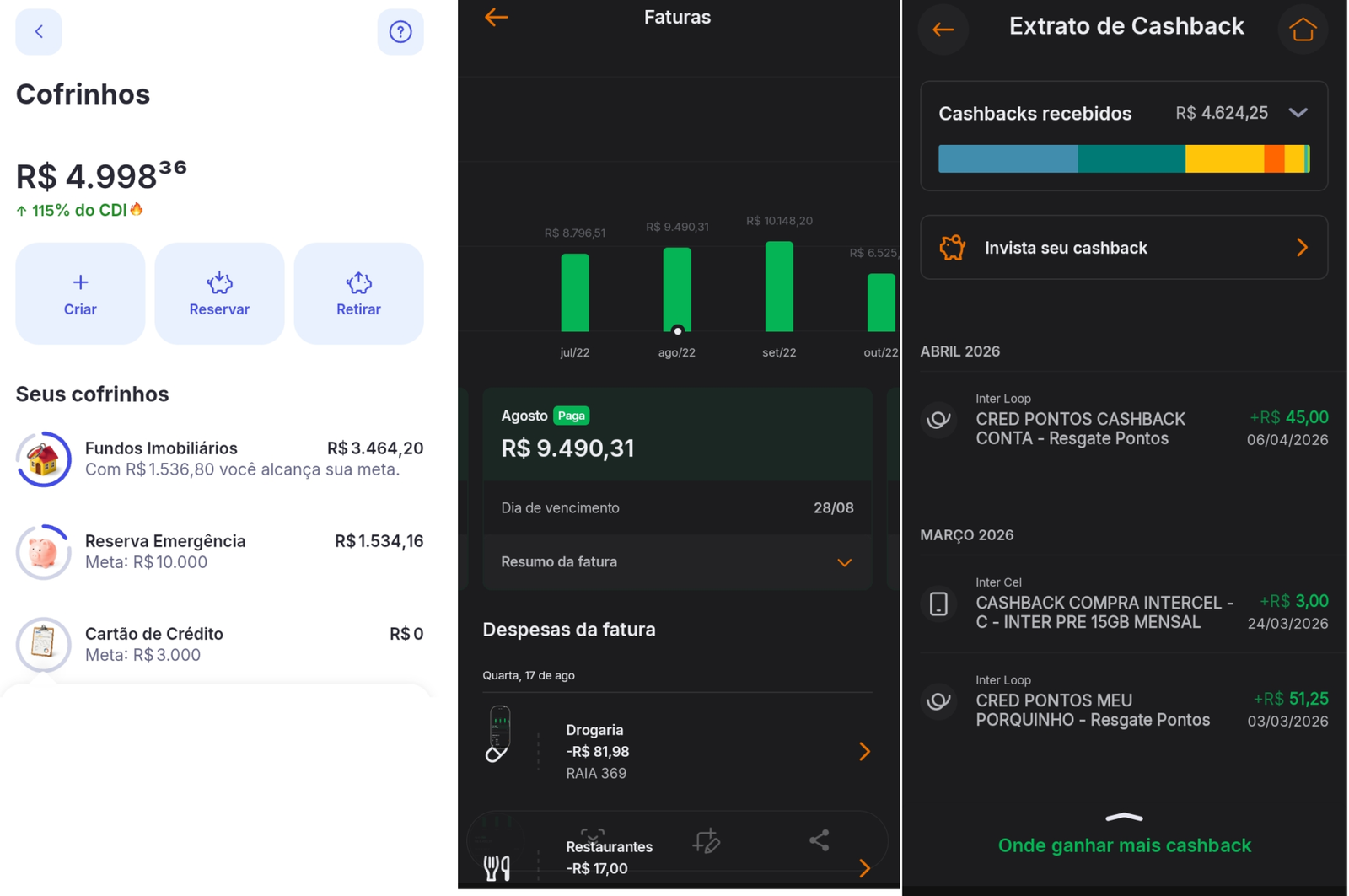Open the Drogaria expense details chevron

[864, 752]
